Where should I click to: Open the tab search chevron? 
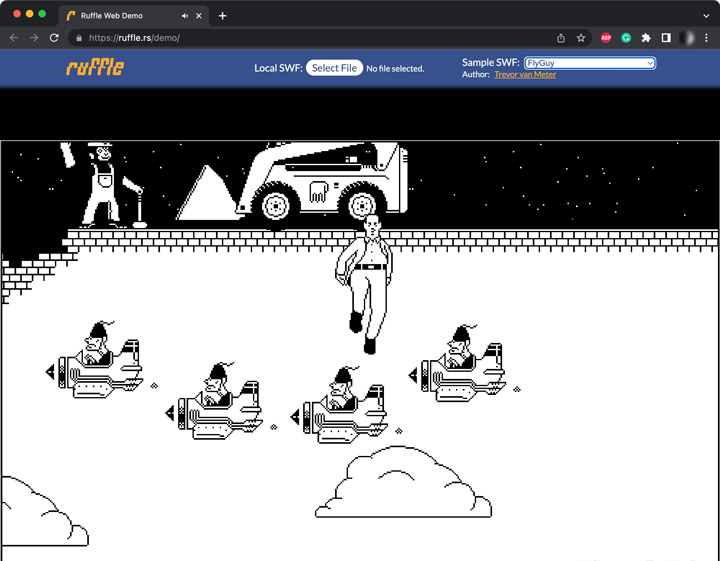(x=706, y=16)
